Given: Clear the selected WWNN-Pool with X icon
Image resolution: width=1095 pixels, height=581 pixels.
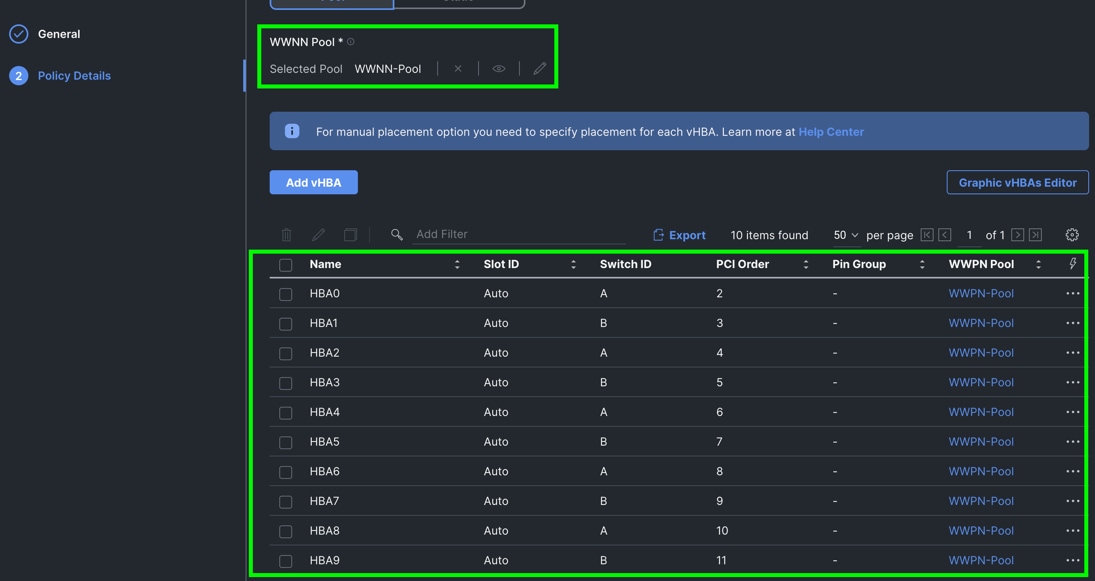Looking at the screenshot, I should point(458,69).
